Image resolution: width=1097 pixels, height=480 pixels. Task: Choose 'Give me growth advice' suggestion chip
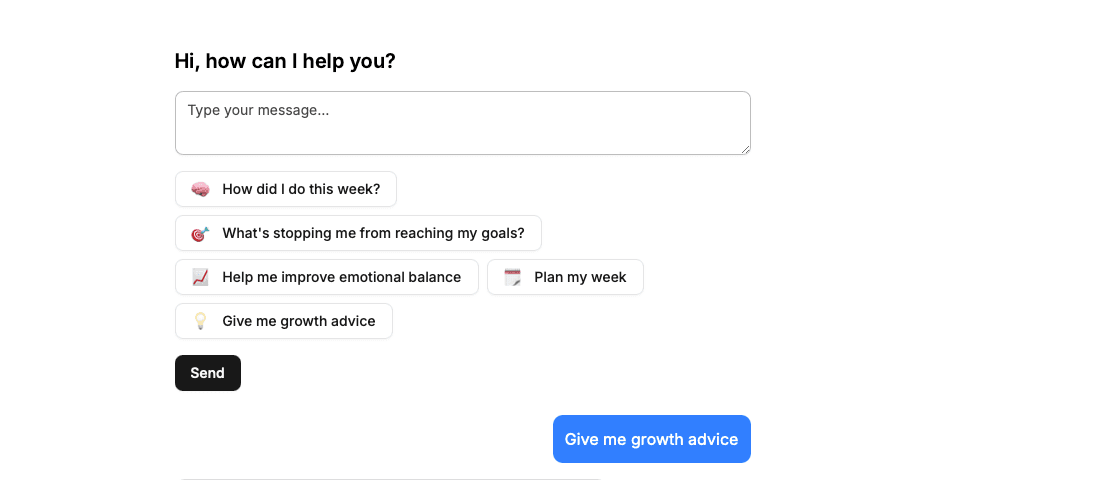coord(298,321)
